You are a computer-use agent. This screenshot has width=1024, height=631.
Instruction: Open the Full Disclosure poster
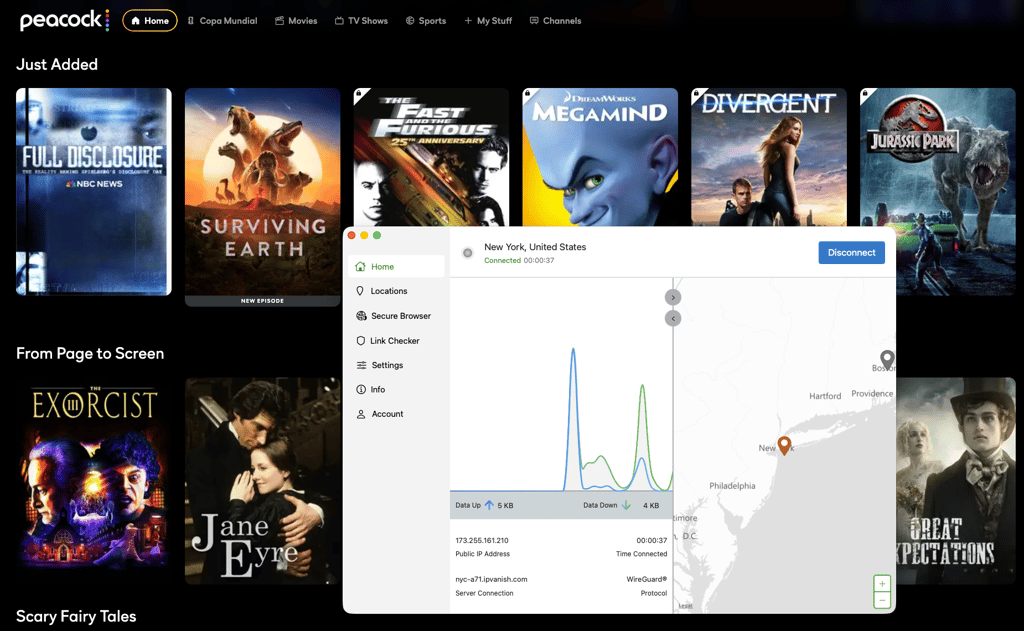click(x=94, y=191)
